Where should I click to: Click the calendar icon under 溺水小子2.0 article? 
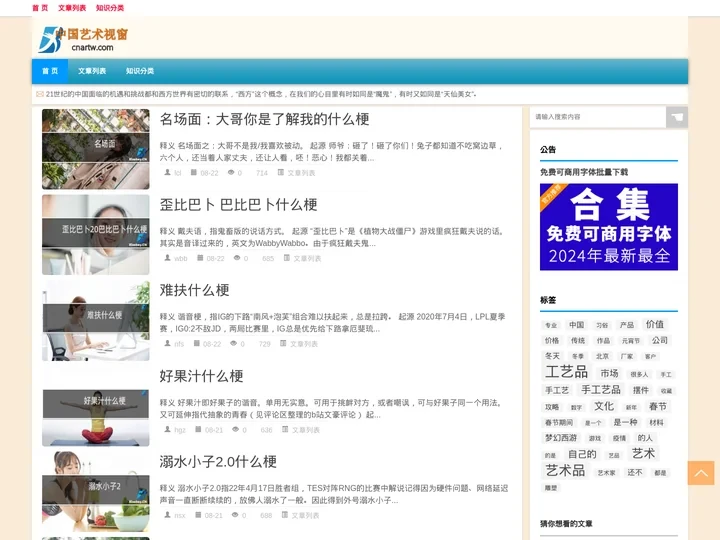click(198, 515)
